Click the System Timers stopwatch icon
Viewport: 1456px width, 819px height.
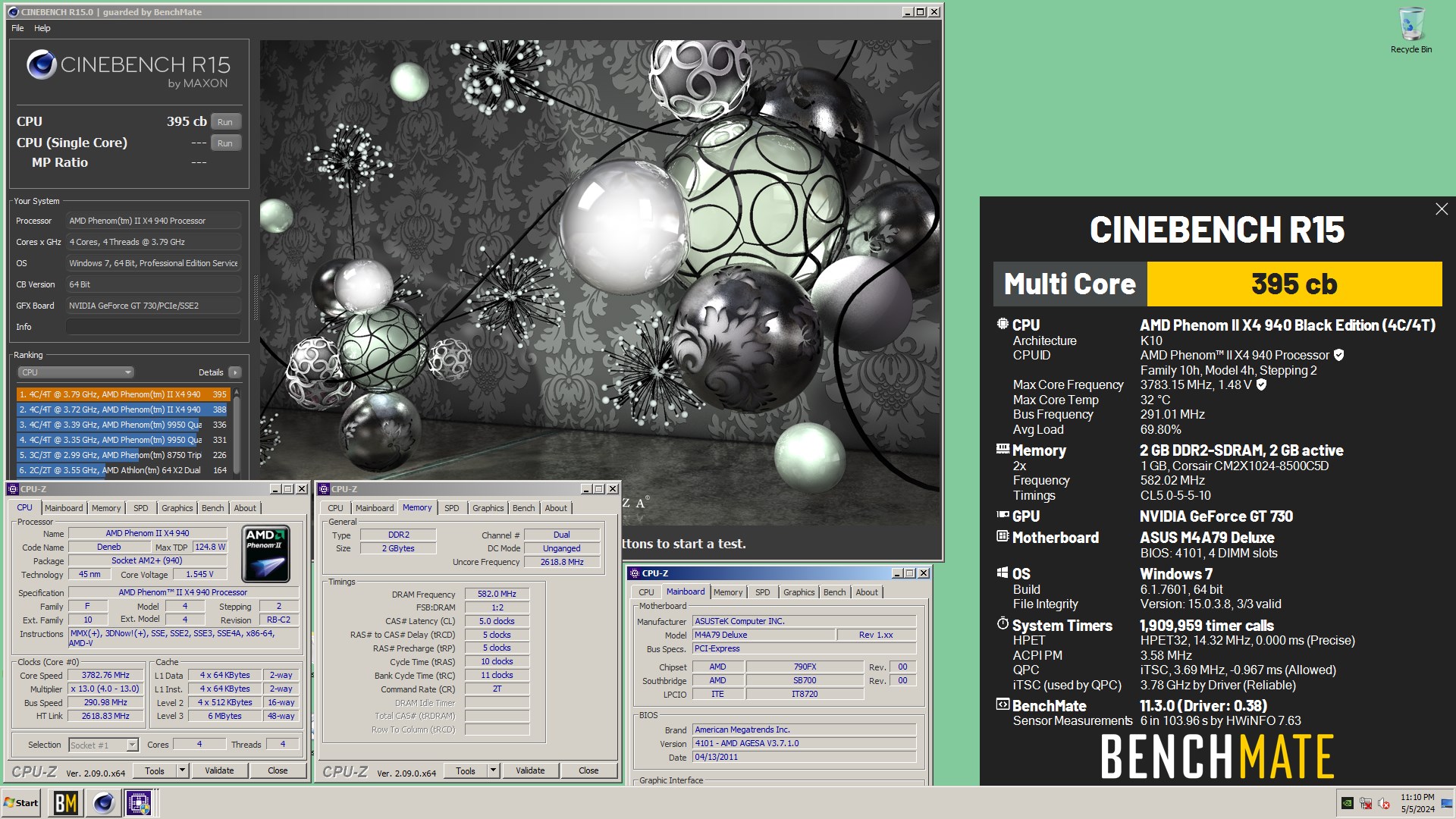1003,624
